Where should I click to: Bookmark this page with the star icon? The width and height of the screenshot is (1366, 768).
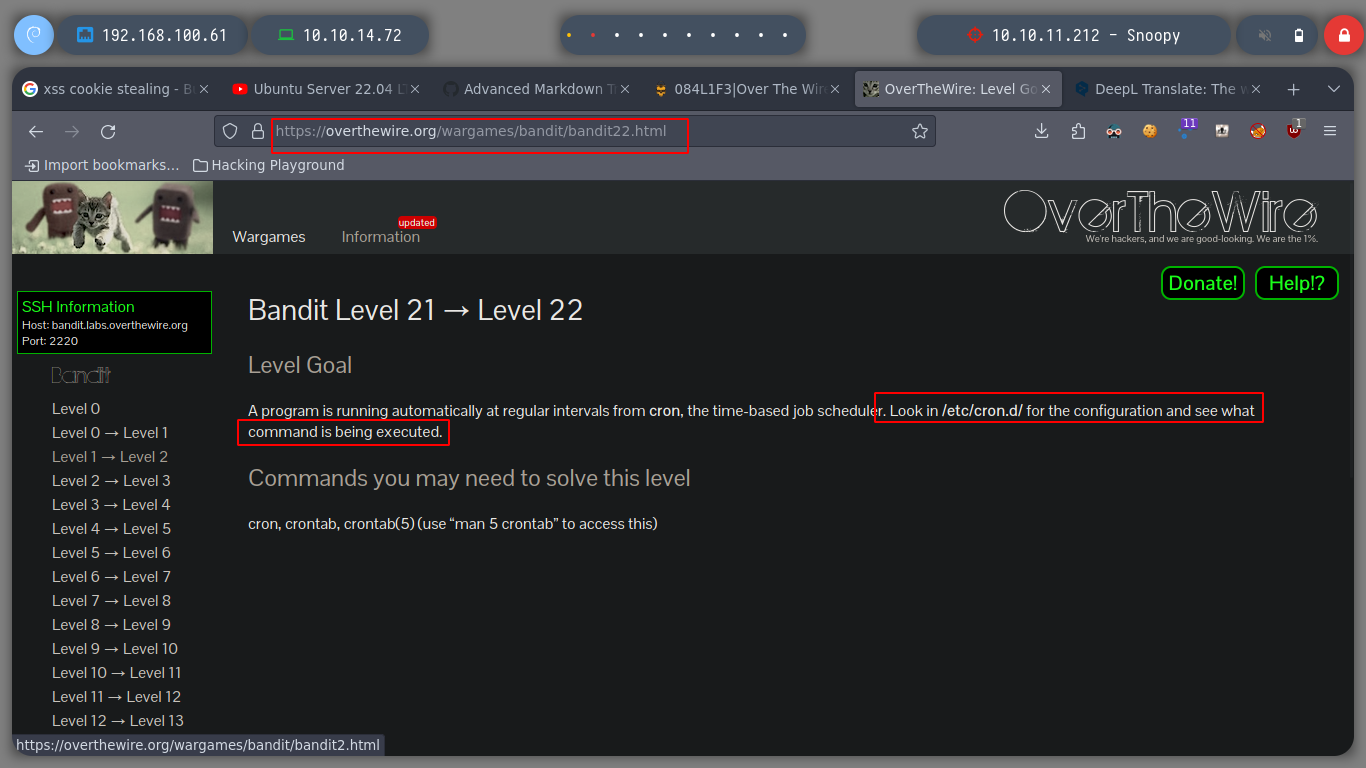[920, 131]
